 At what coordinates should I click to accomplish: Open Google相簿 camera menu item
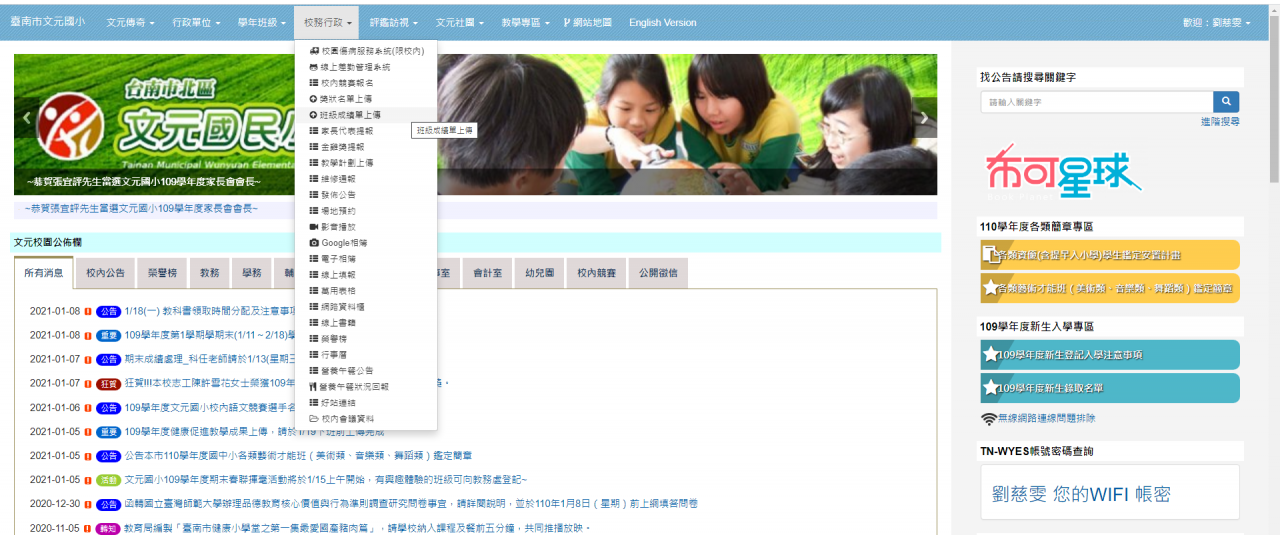coord(343,243)
